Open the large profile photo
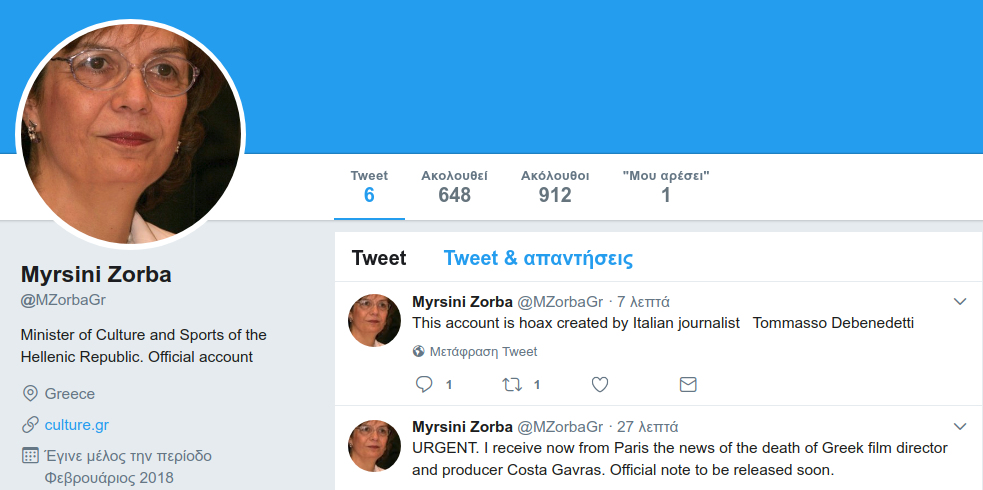This screenshot has width=983, height=490. coord(131,134)
